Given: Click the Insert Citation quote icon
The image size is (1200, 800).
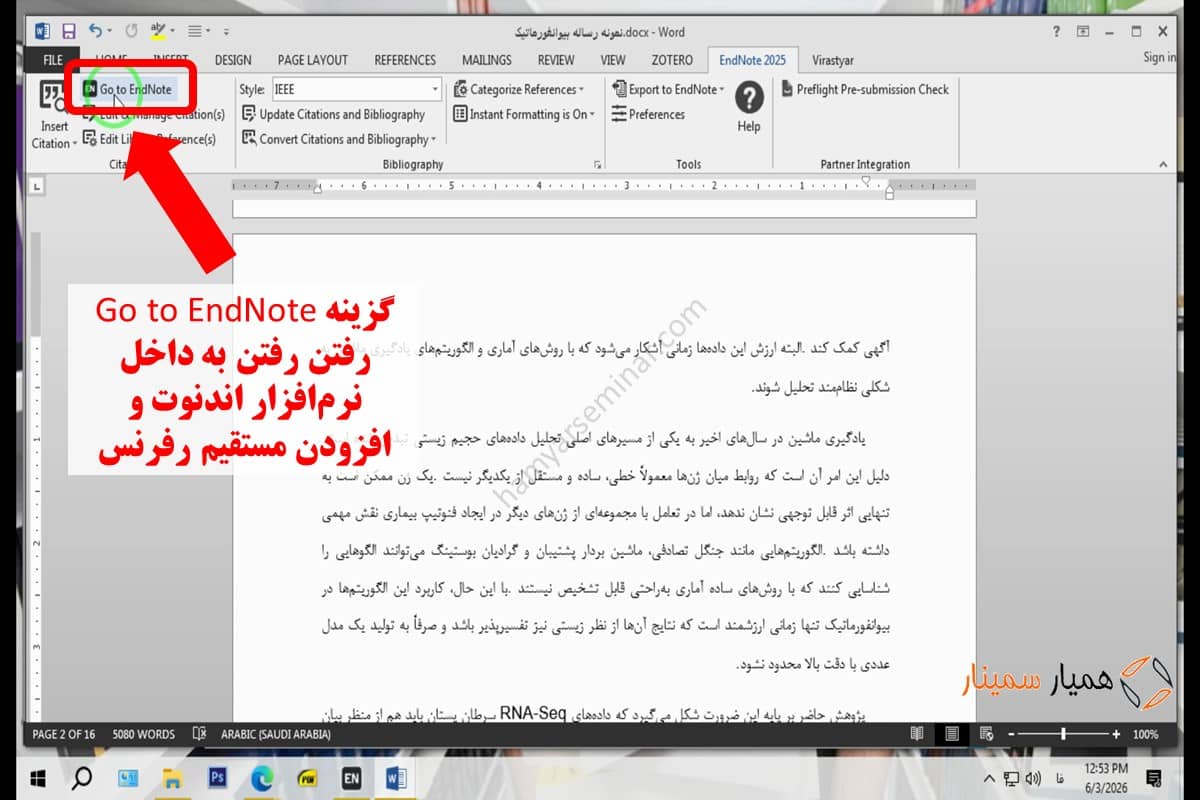Looking at the screenshot, I should click(54, 97).
